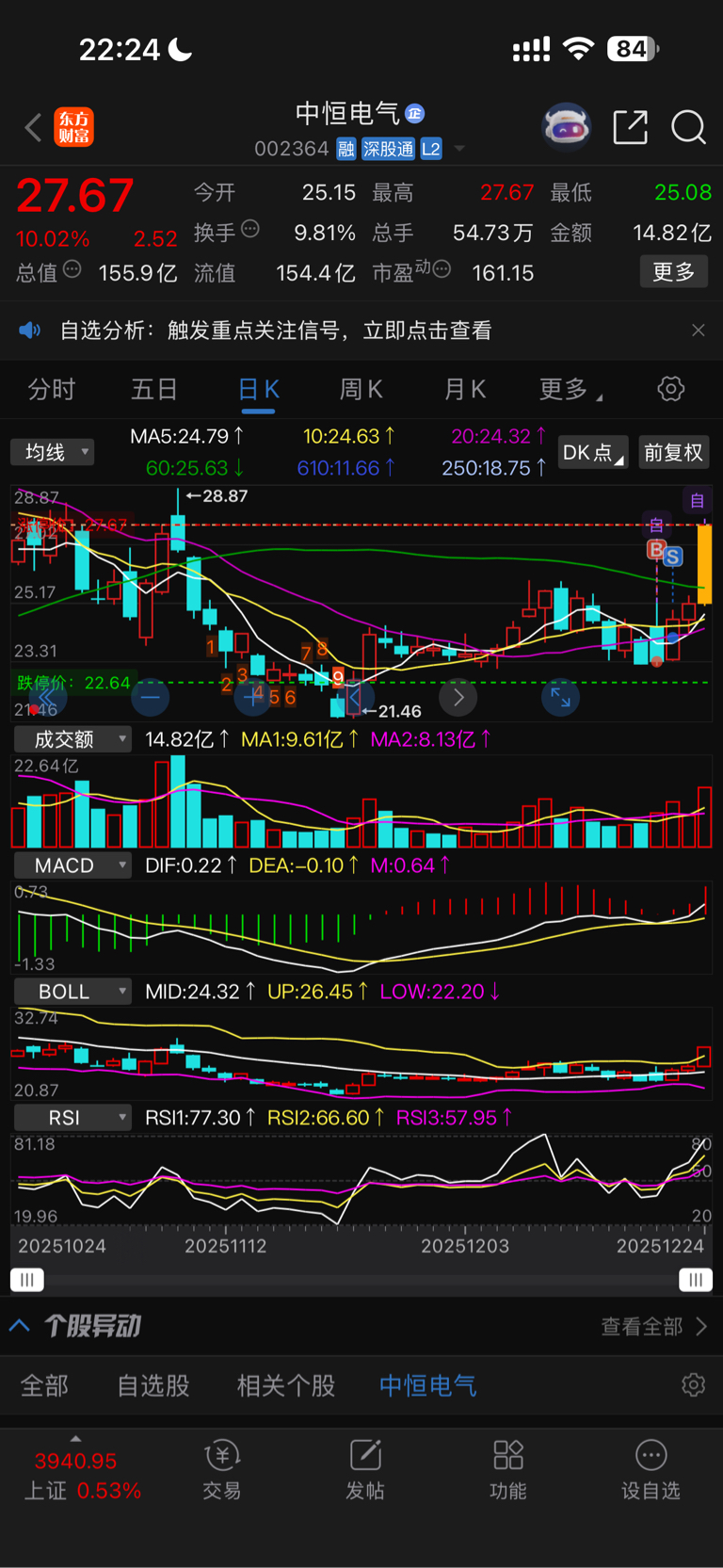
Task: Open the 交易 trade icon
Action: (222, 1469)
